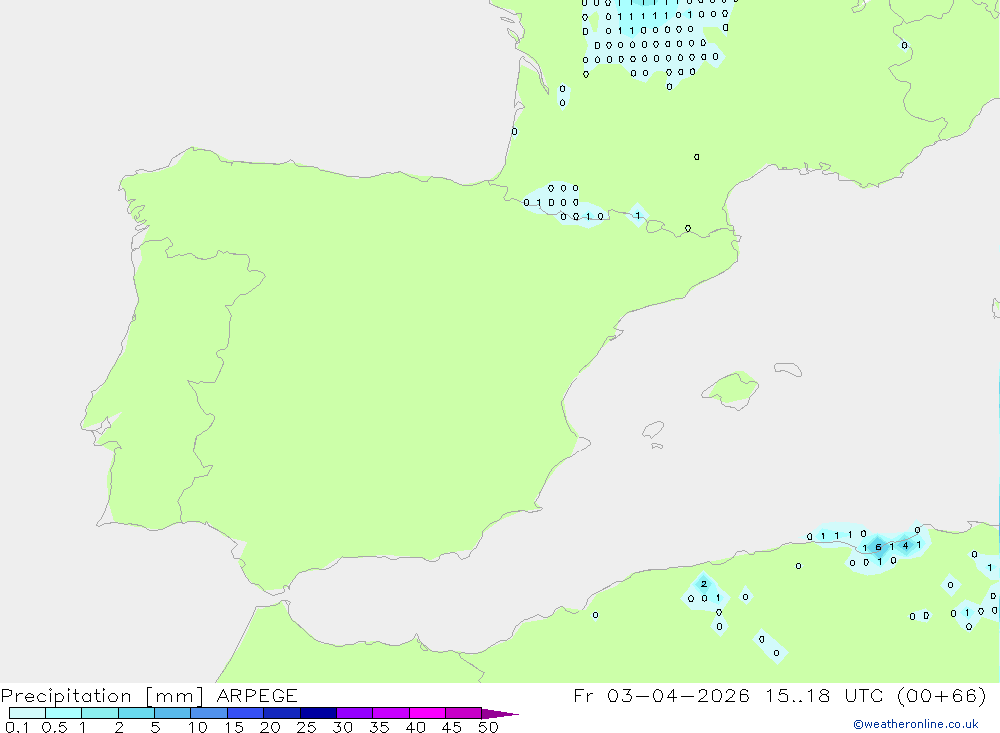This screenshot has width=1000, height=733.
Task: Click Menorca island northeast of Mallorca
Action: (x=787, y=370)
